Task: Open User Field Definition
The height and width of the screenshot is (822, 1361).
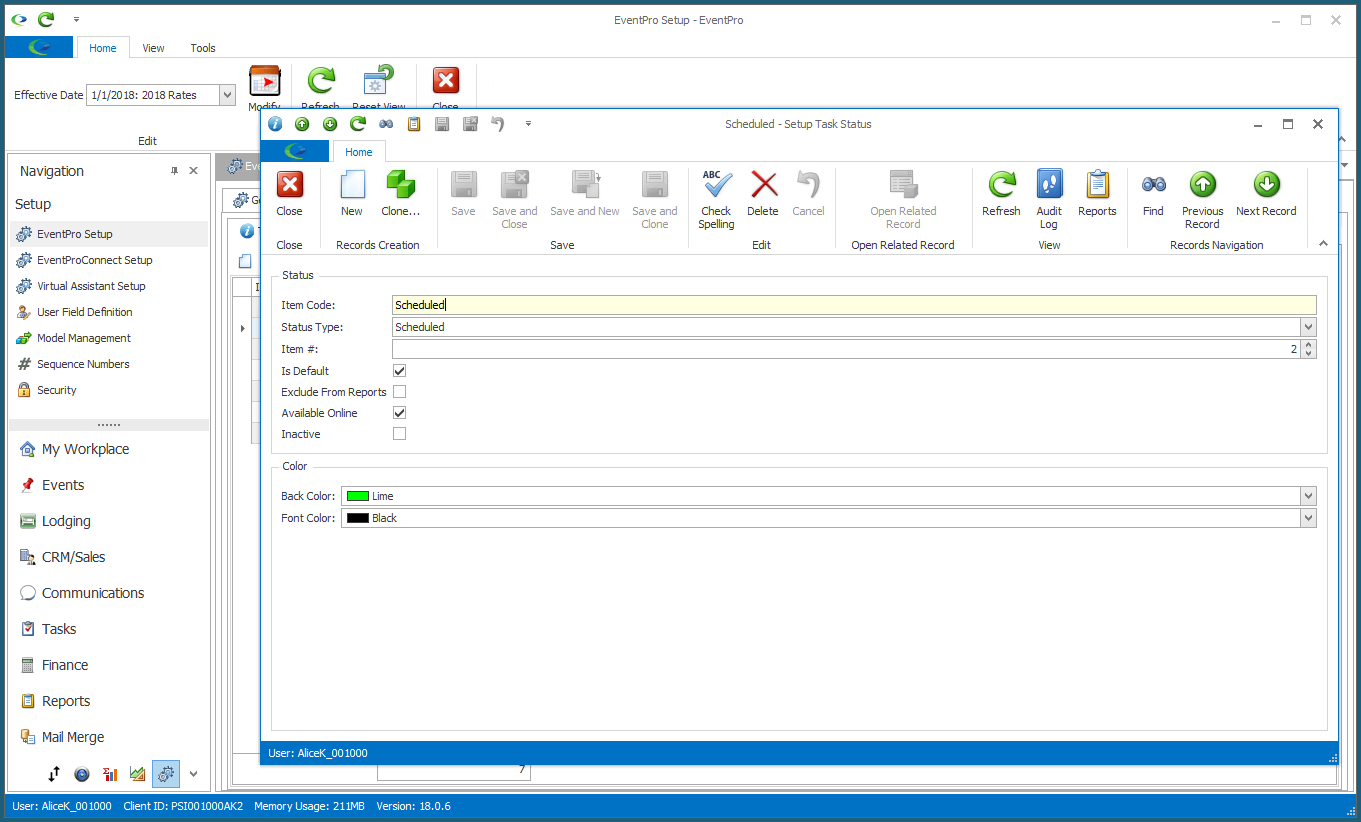Action: pos(110,312)
